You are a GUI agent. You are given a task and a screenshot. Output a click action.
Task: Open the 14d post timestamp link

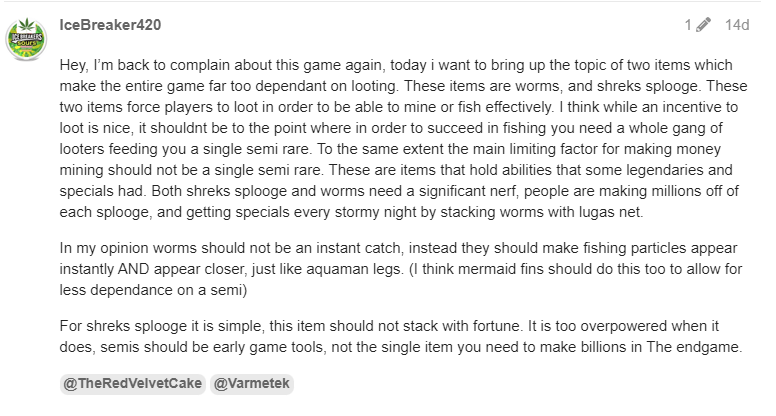click(x=737, y=25)
